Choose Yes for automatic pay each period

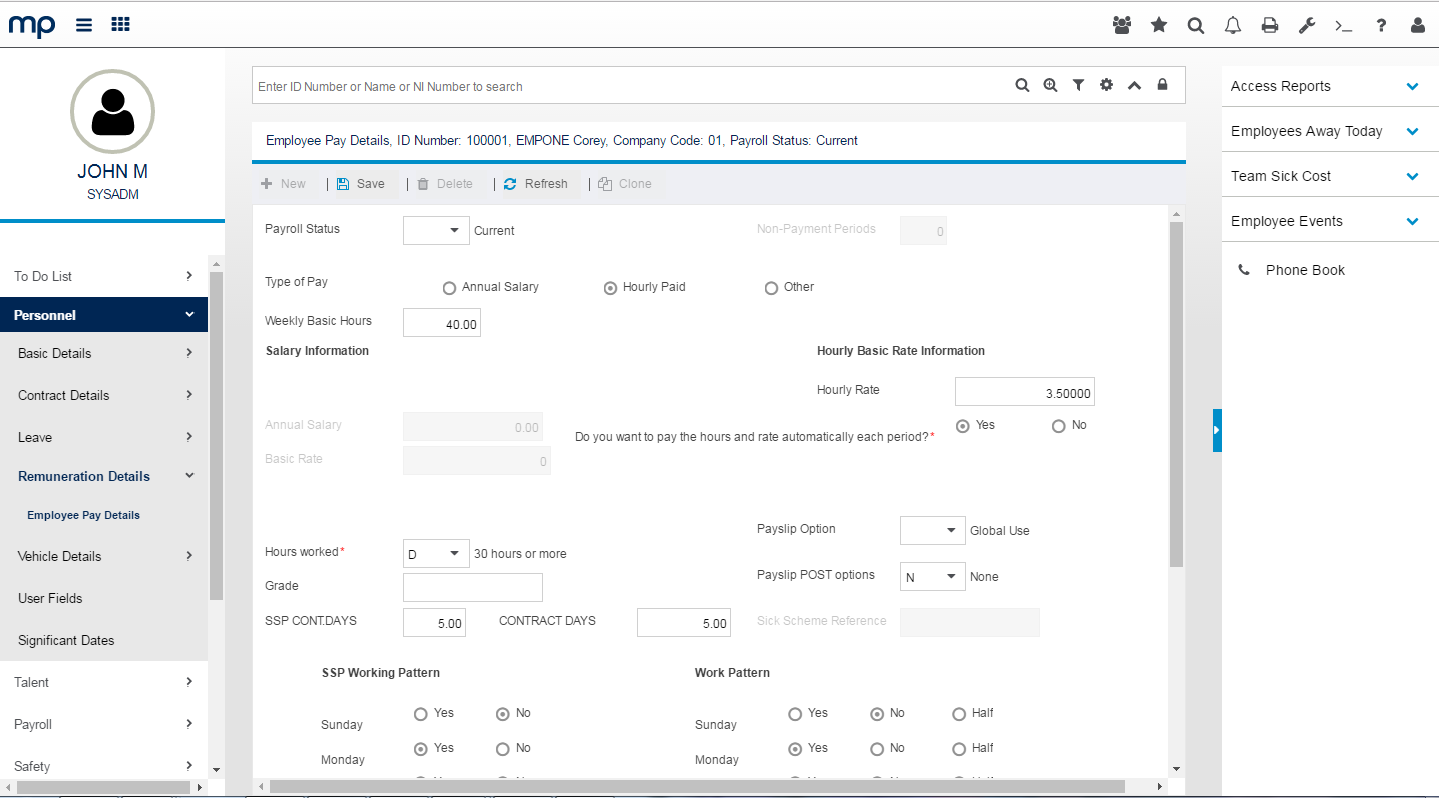(963, 426)
